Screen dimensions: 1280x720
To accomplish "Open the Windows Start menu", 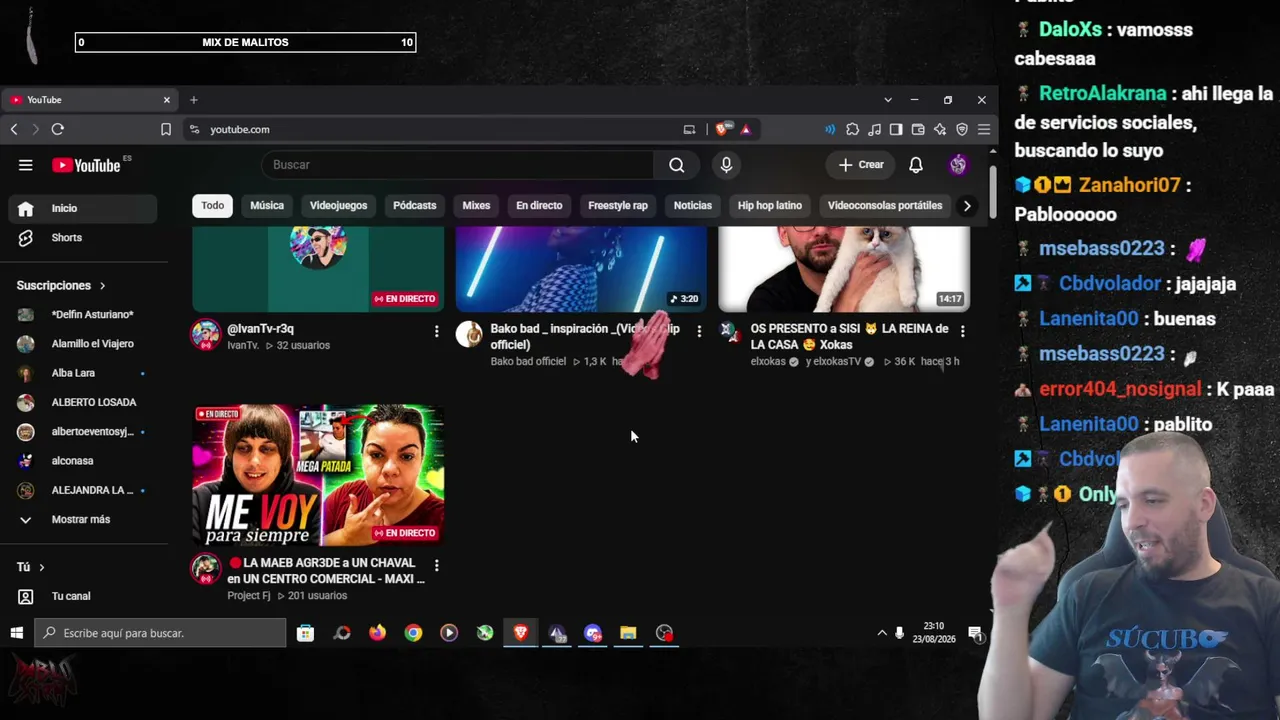I will (x=17, y=633).
